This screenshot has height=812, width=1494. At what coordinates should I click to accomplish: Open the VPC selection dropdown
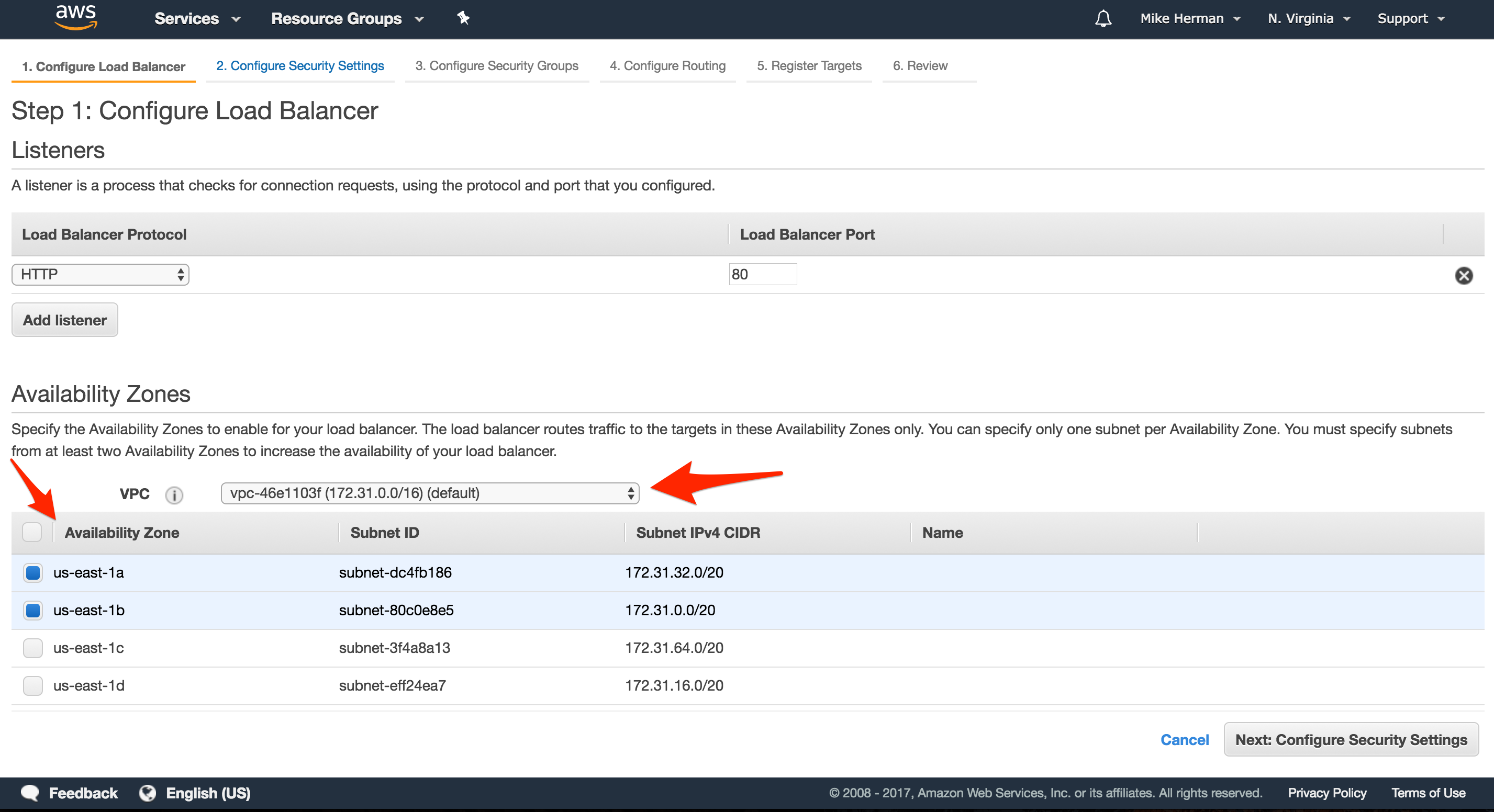[x=429, y=494]
